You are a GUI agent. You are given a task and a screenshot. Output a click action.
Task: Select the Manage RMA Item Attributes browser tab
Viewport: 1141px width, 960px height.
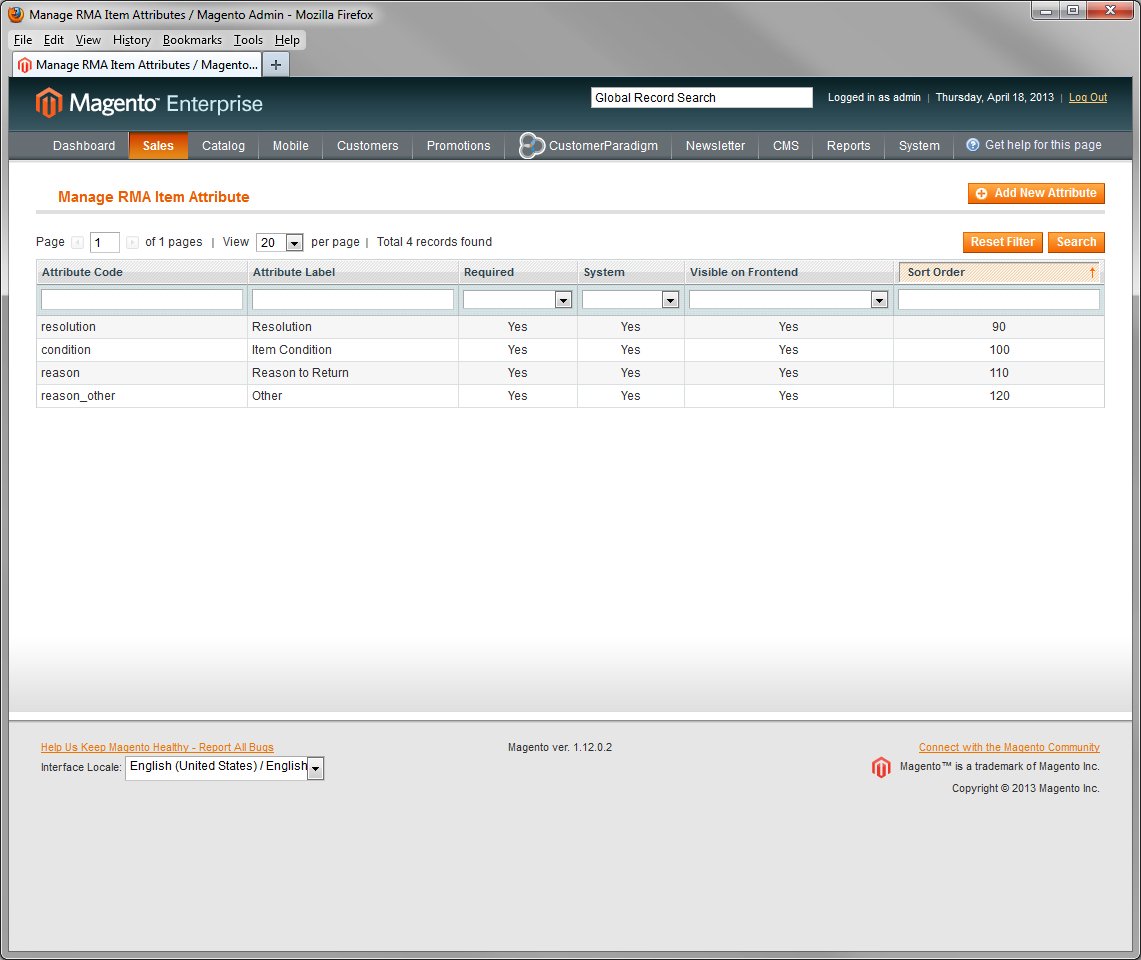[x=138, y=65]
